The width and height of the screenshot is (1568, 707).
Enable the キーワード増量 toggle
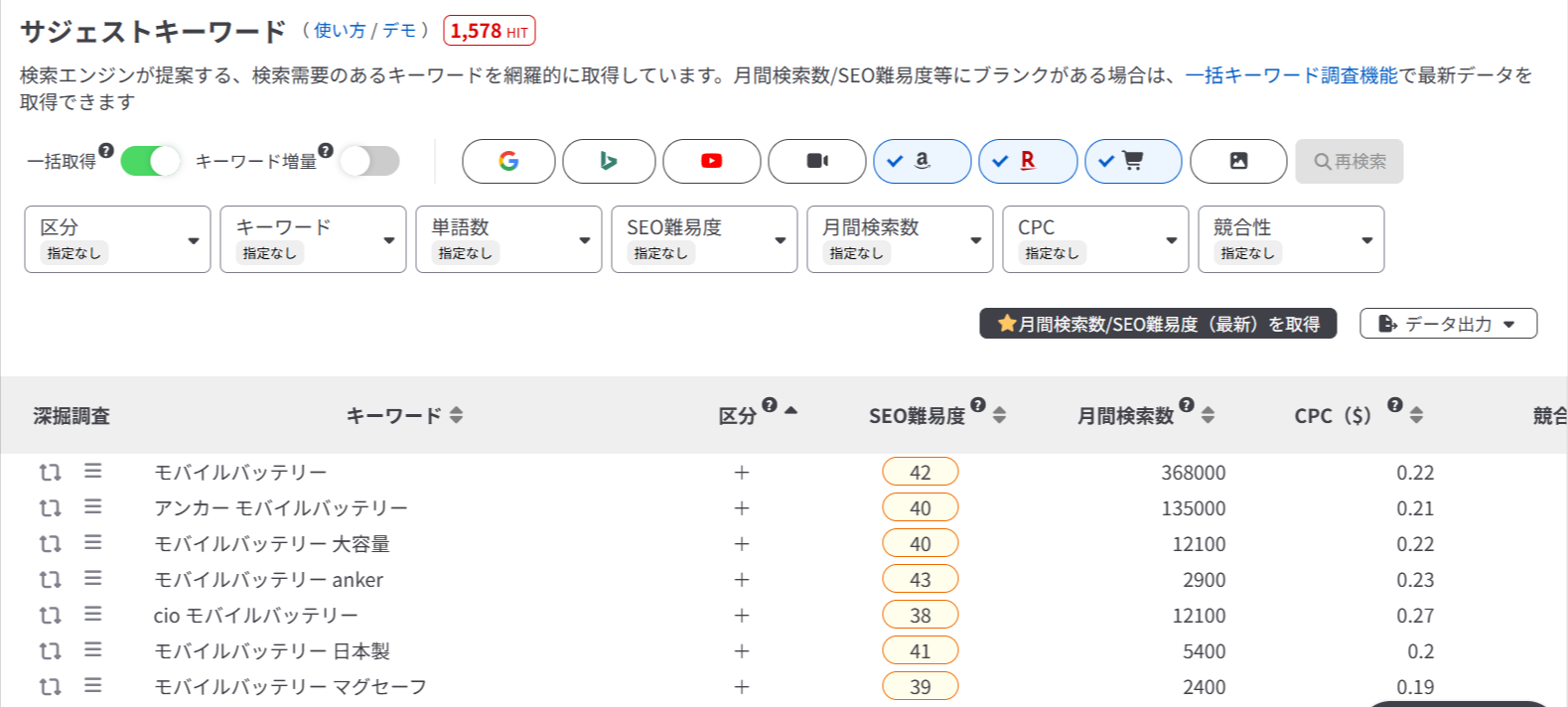coord(369,161)
